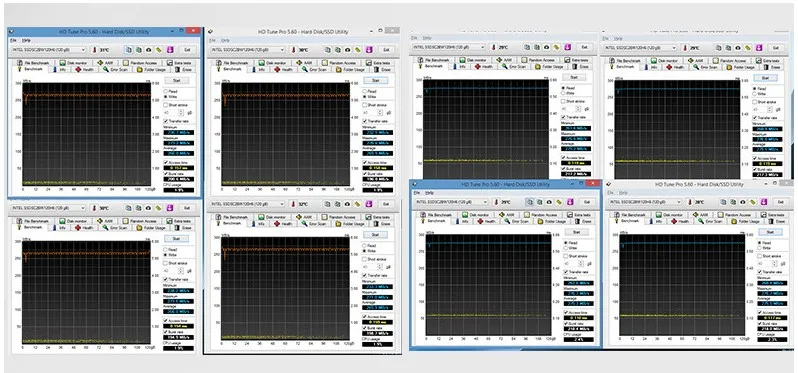
Task: Select the Write radio button in top-left window
Action: (171, 96)
